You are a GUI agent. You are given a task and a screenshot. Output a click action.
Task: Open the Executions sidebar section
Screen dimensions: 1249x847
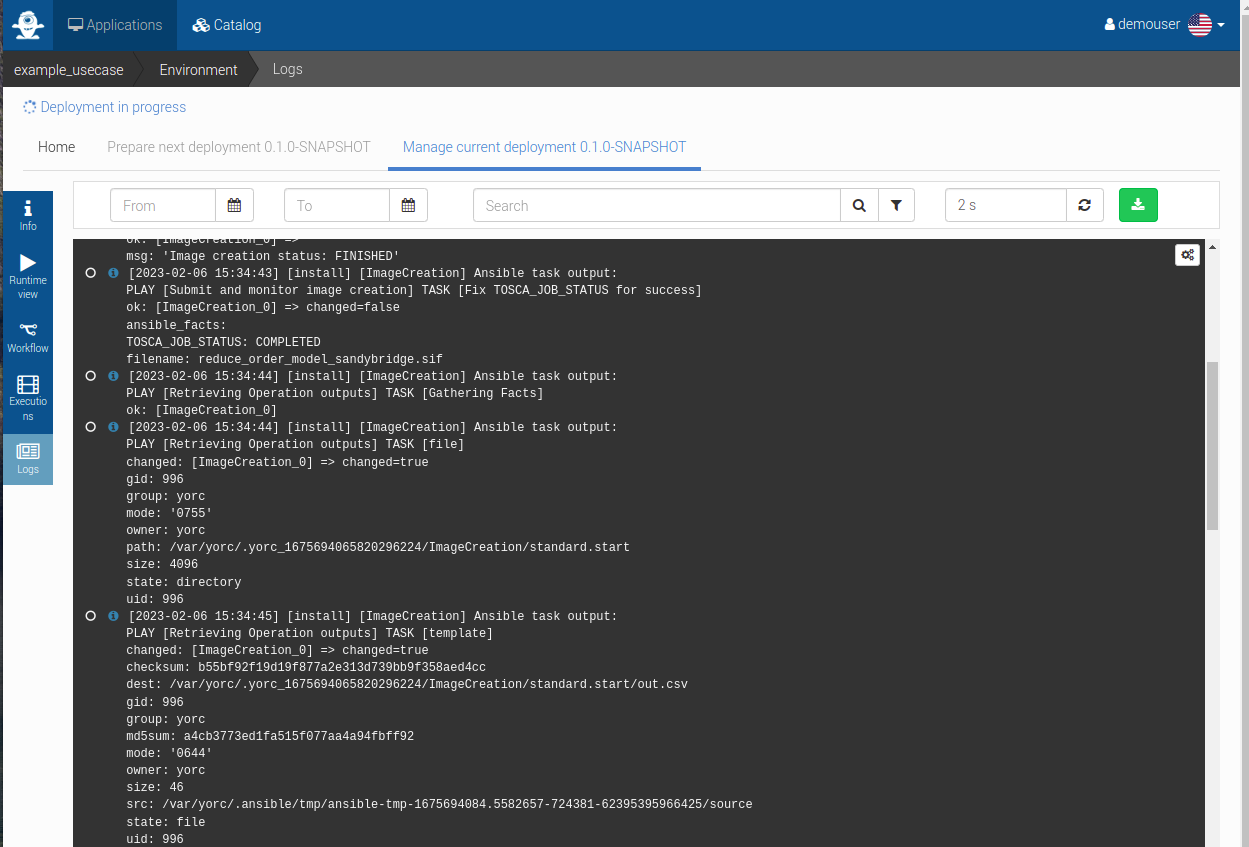pyautogui.click(x=28, y=398)
